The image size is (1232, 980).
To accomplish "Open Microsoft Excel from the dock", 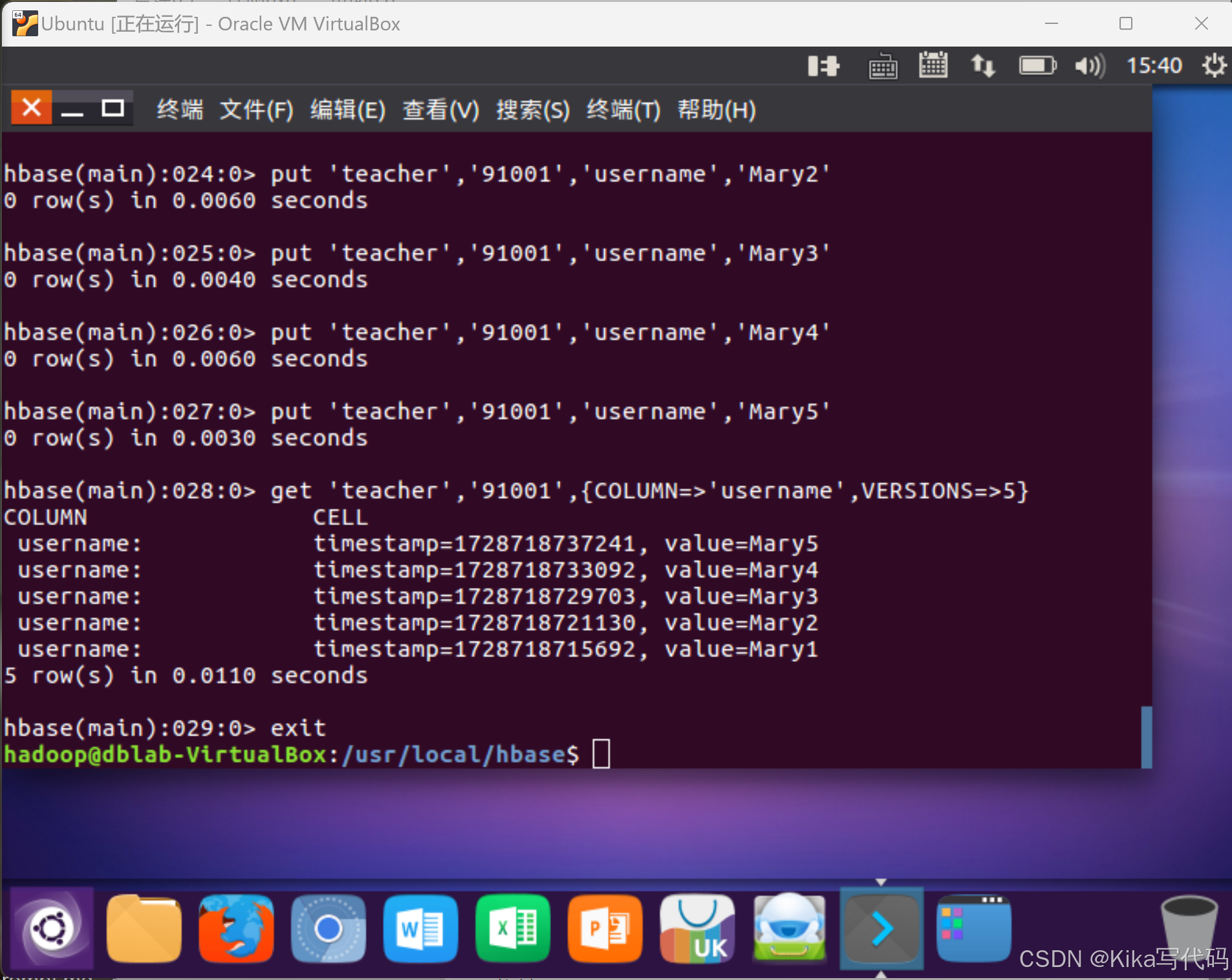I will tap(512, 928).
